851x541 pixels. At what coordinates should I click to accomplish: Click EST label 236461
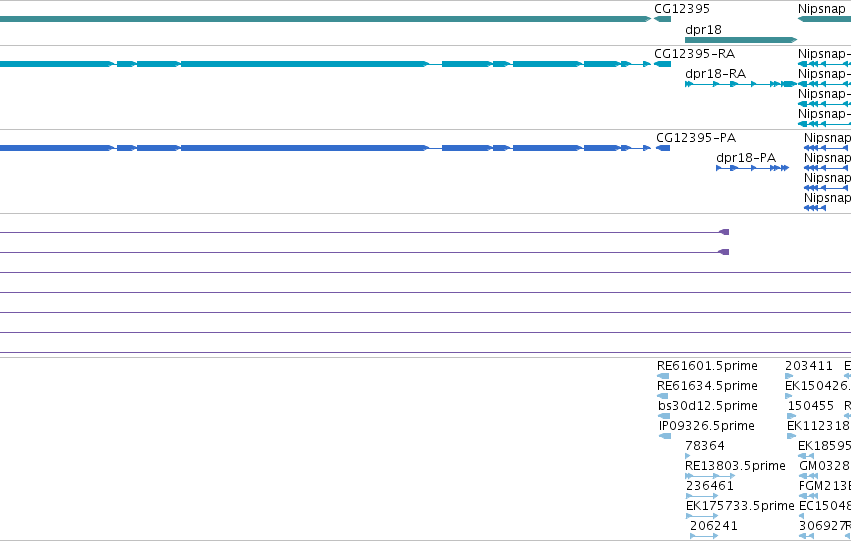click(709, 486)
